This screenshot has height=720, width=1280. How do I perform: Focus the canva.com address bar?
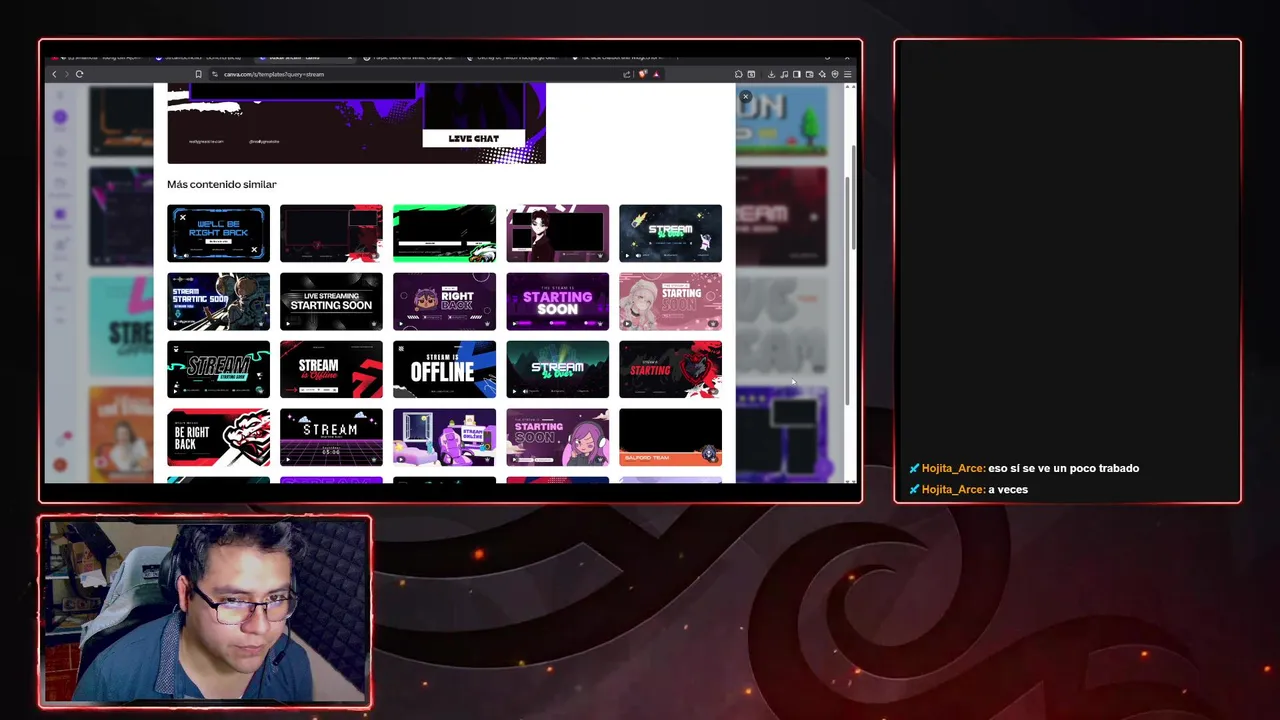pos(420,74)
